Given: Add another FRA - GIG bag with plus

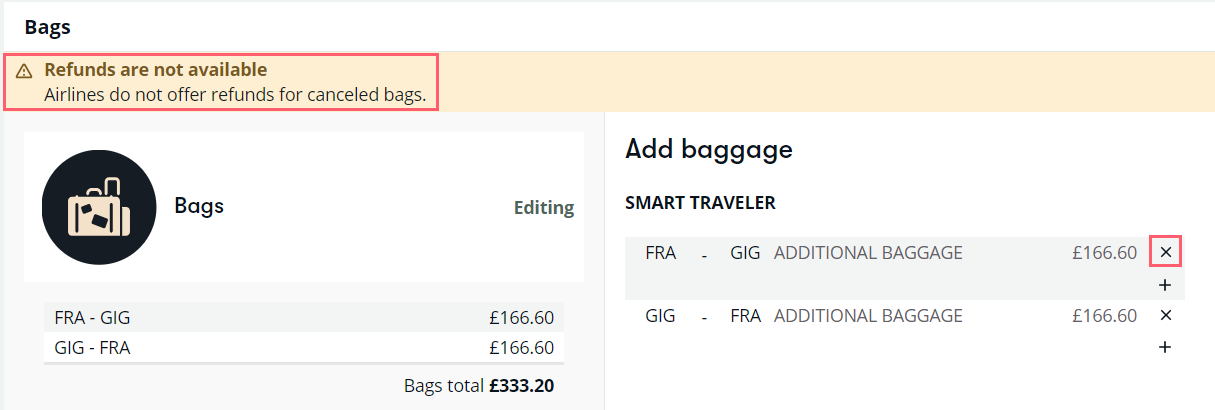Looking at the screenshot, I should coord(1165,285).
